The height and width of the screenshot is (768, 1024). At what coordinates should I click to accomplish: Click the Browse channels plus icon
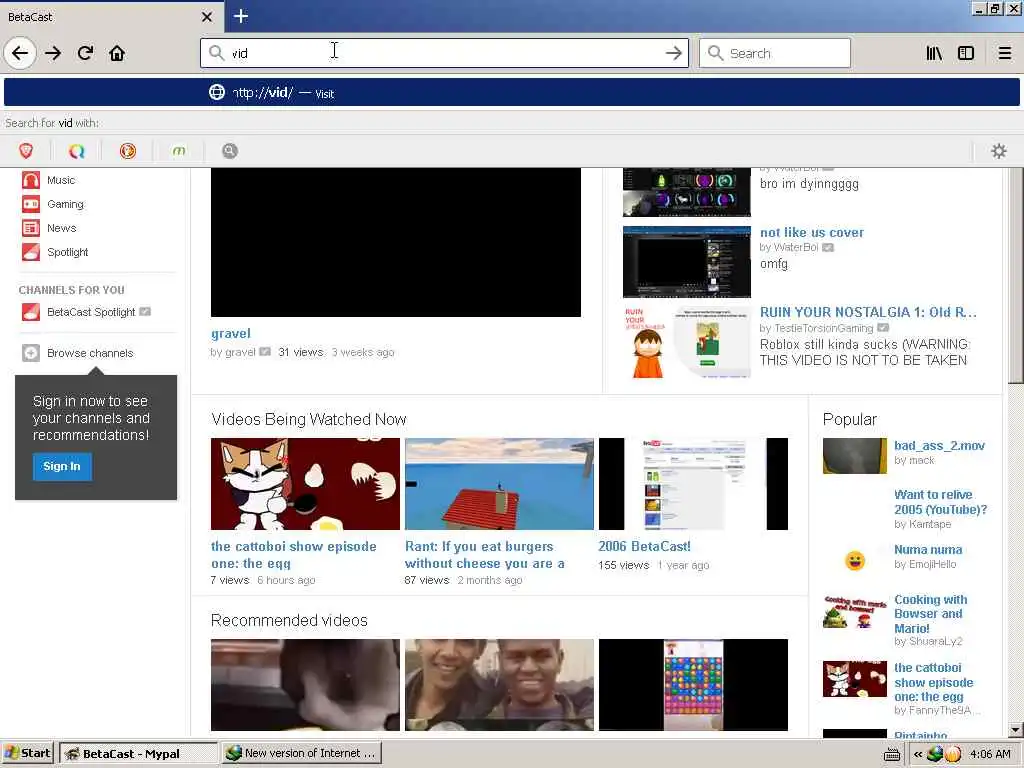(31, 353)
